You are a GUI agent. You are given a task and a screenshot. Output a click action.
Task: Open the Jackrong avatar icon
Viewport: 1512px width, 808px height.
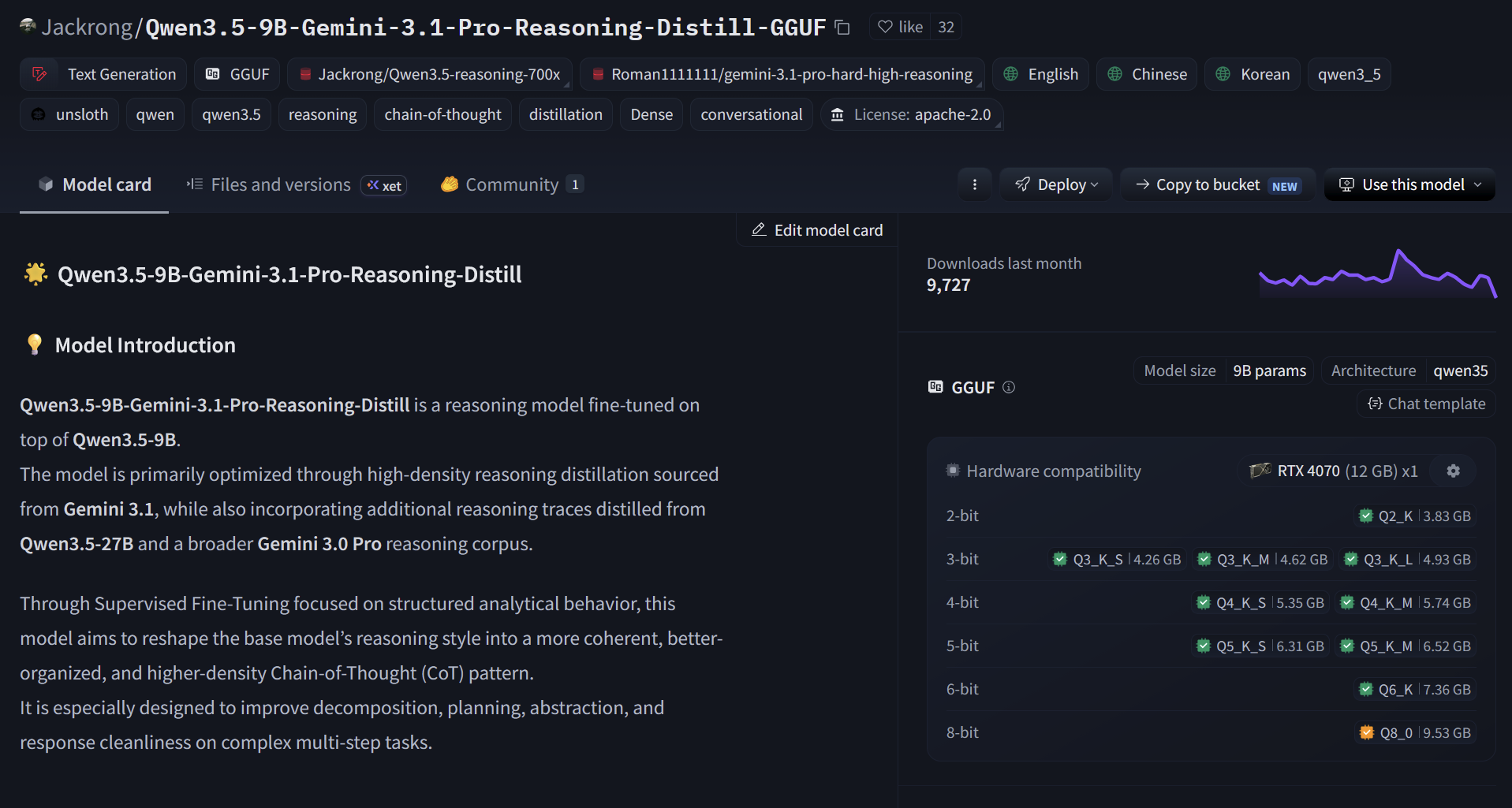[x=28, y=26]
